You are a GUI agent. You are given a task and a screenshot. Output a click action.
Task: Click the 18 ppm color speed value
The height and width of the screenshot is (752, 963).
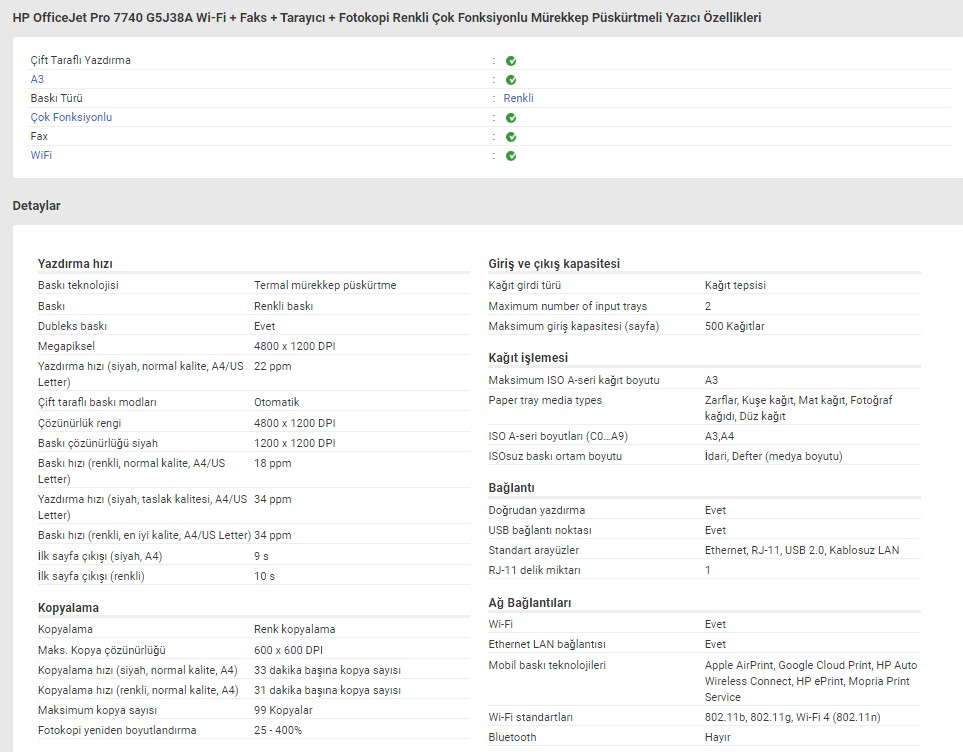pos(273,463)
